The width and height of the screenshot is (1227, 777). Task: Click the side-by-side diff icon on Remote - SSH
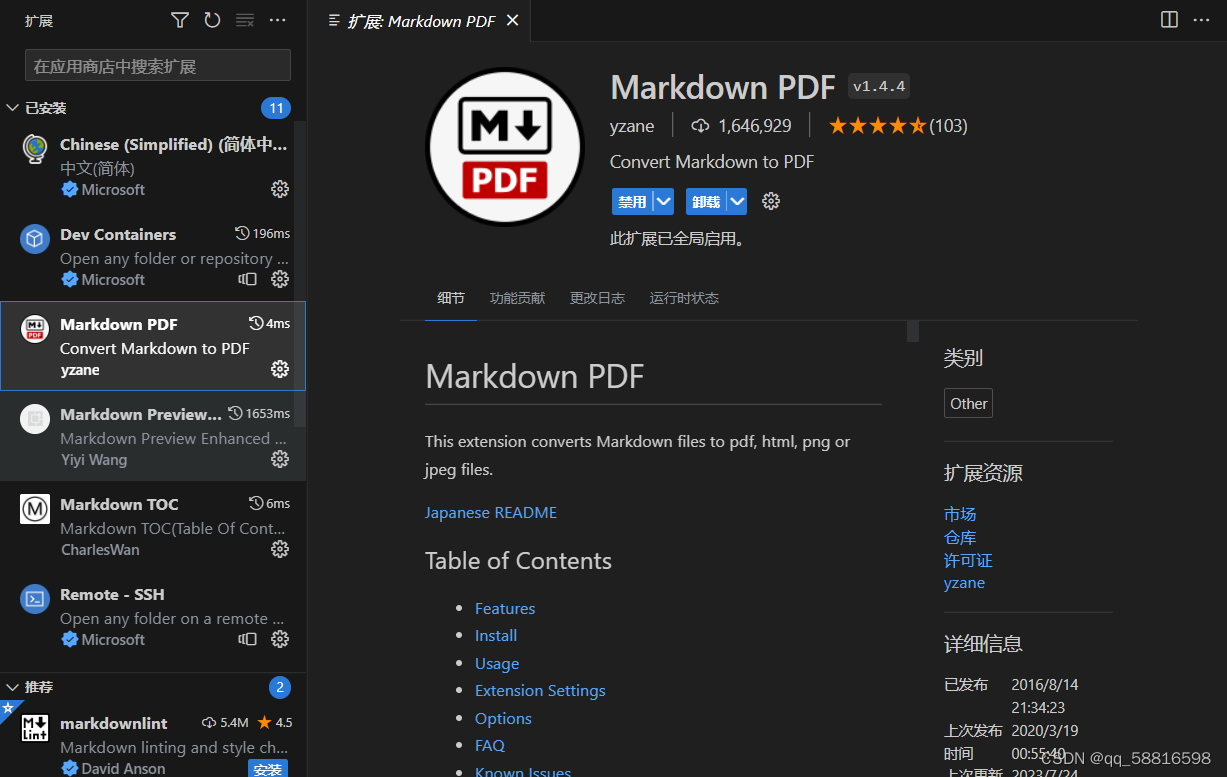pos(247,639)
